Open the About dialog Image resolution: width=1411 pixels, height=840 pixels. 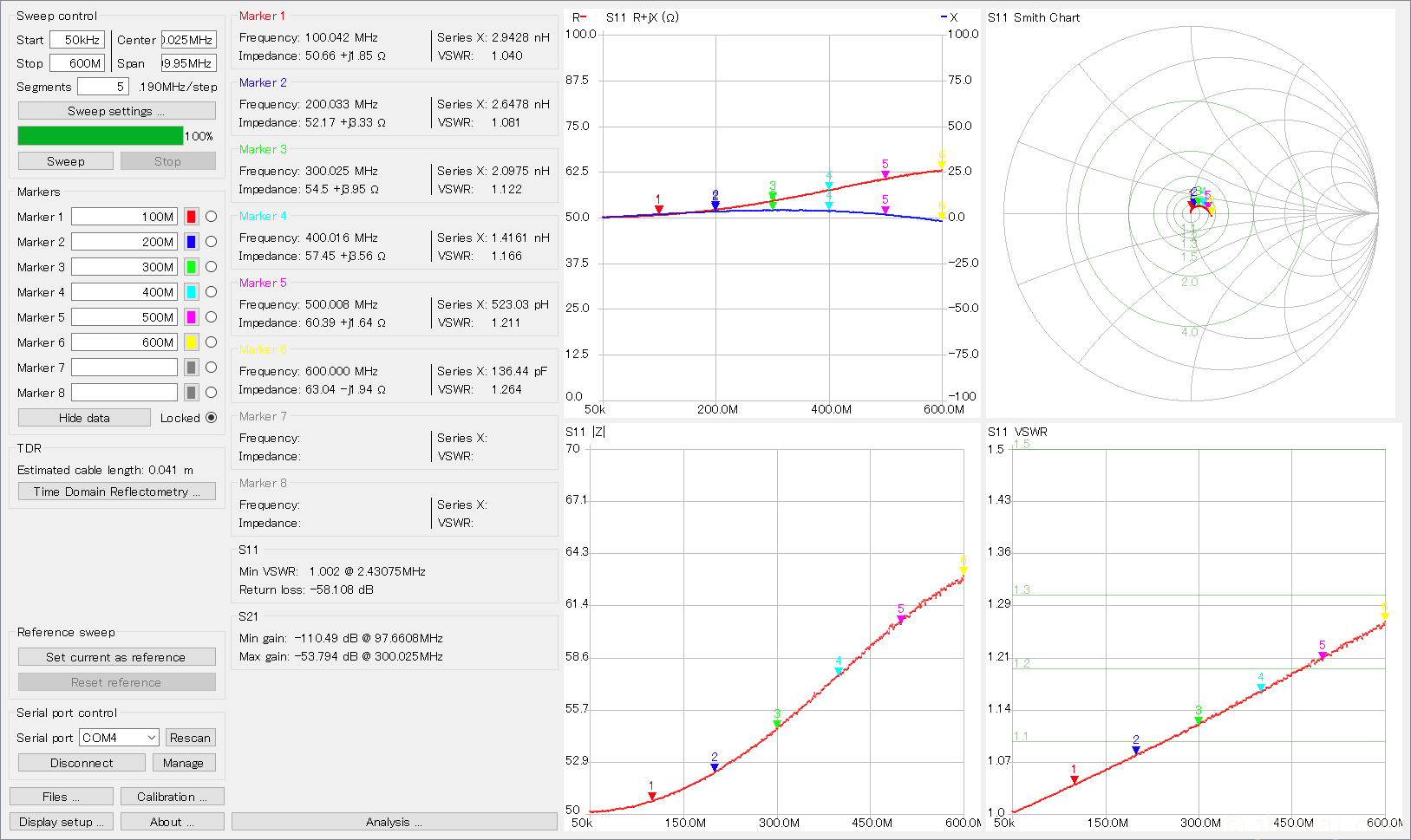pyautogui.click(x=173, y=822)
